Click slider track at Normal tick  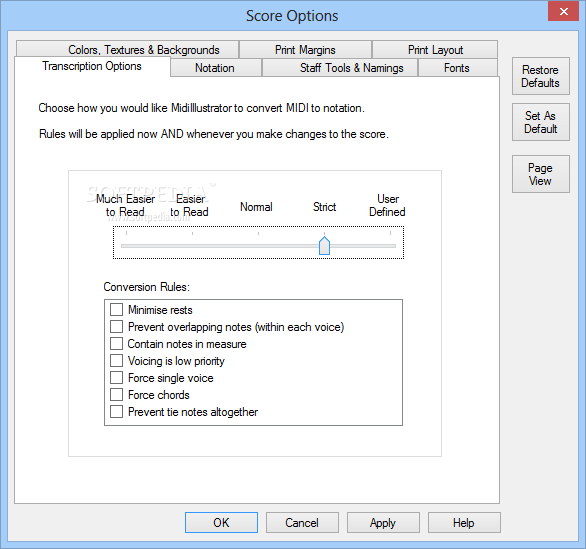coord(259,246)
